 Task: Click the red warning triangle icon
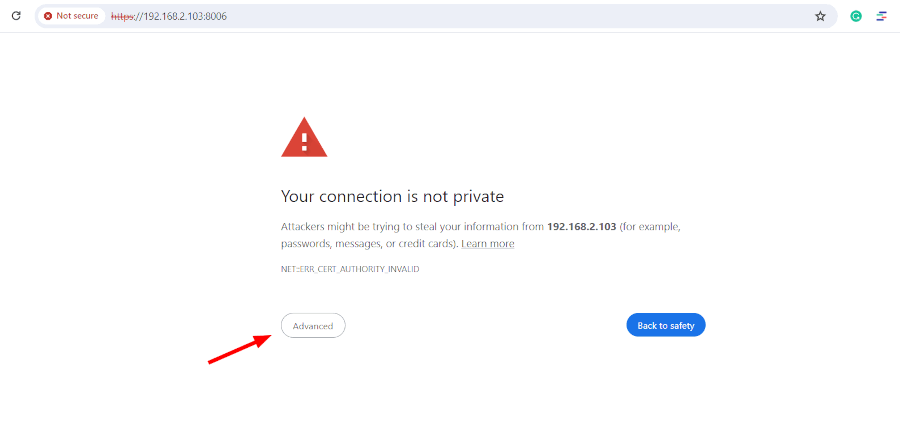coord(304,137)
